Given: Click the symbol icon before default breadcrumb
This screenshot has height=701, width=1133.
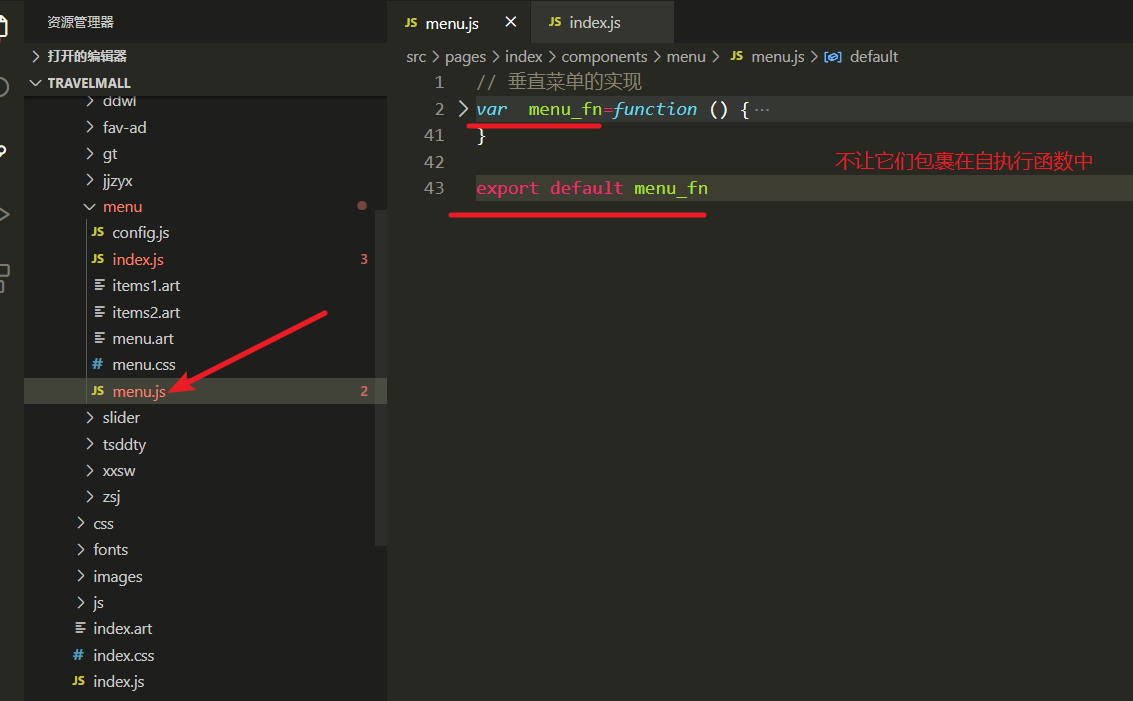Looking at the screenshot, I should click(832, 57).
